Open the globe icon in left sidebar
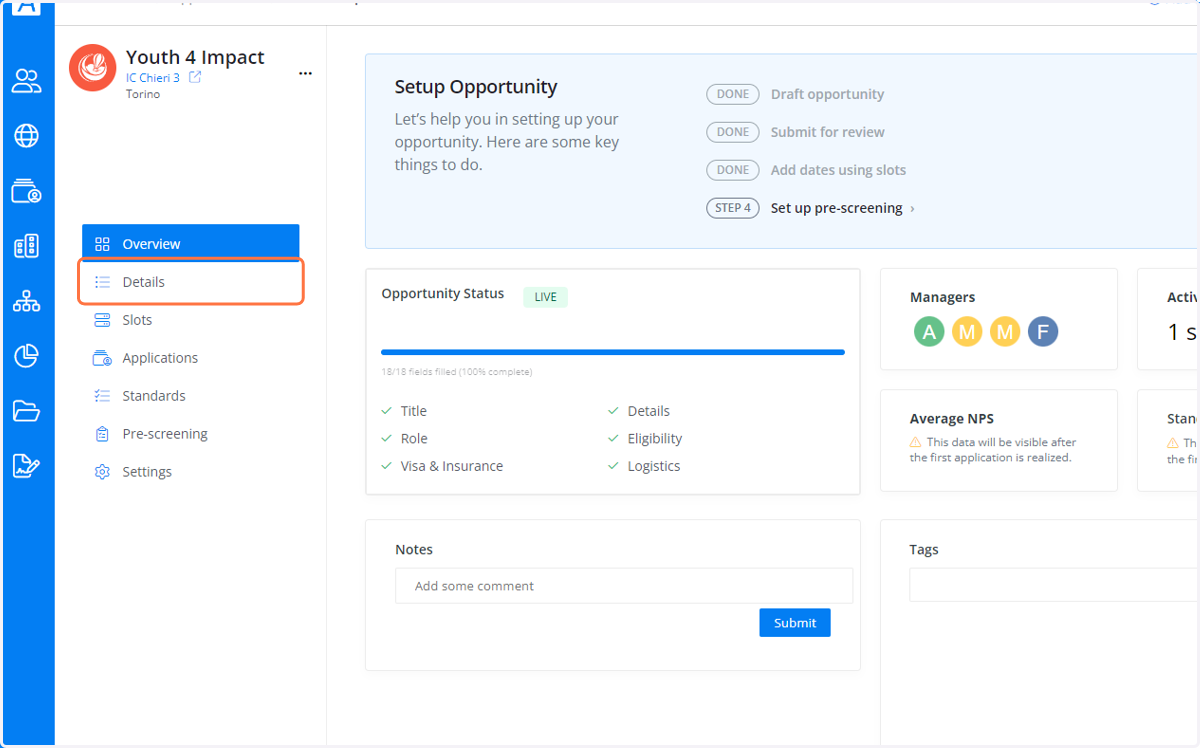 (27, 136)
